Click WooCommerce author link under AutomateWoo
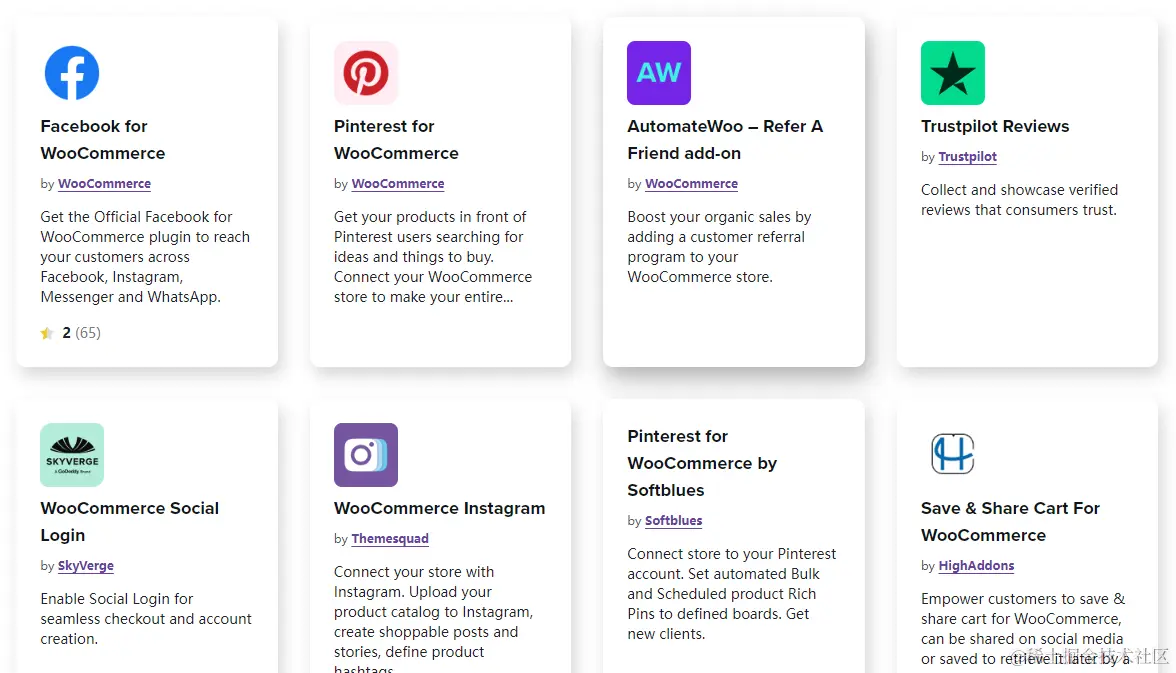The height and width of the screenshot is (673, 1176). pos(691,184)
